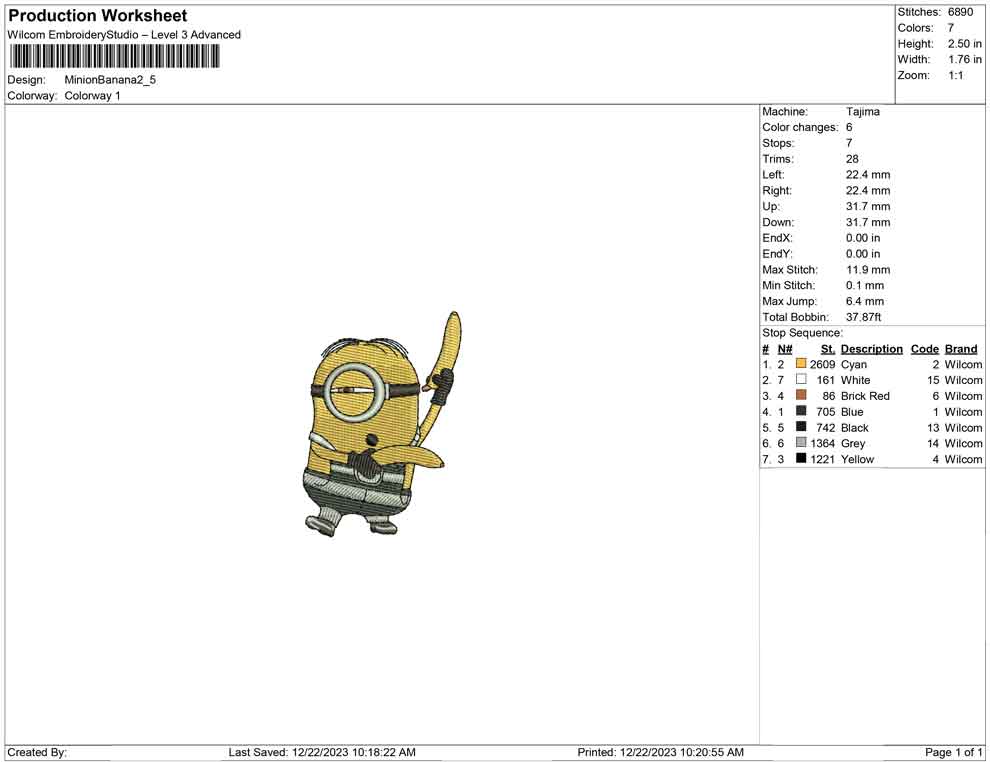Click the Total Bobbin value 37.87ft
This screenshot has height=762, width=990.
(864, 317)
